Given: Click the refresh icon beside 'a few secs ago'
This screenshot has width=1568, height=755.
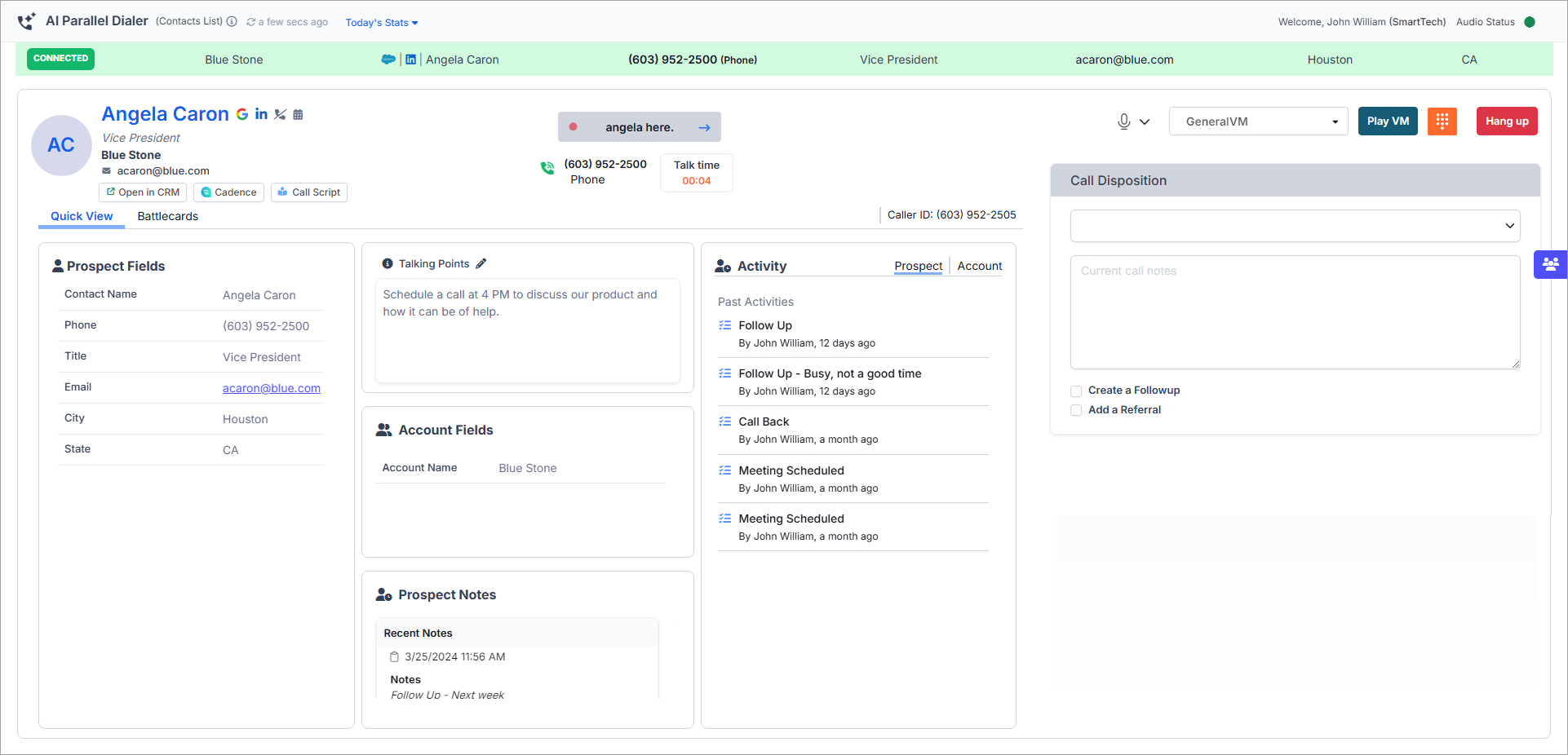Looking at the screenshot, I should tap(250, 22).
